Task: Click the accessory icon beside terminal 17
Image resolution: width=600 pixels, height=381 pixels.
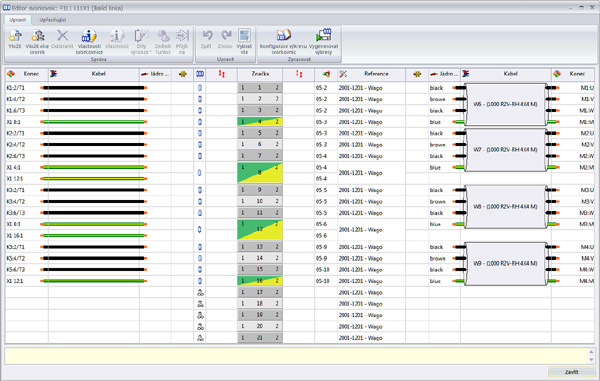Action: click(x=200, y=293)
